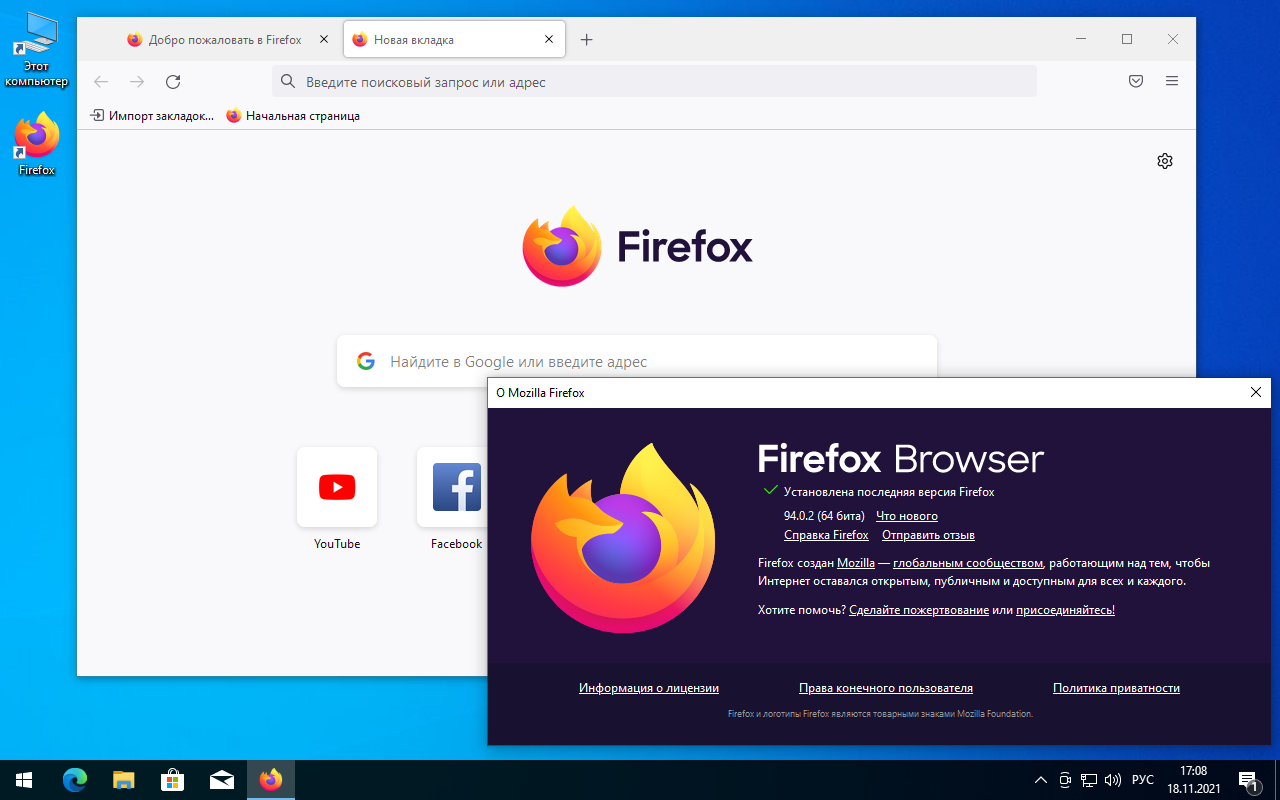
Task: Open the Windows Start menu
Action: click(24, 780)
